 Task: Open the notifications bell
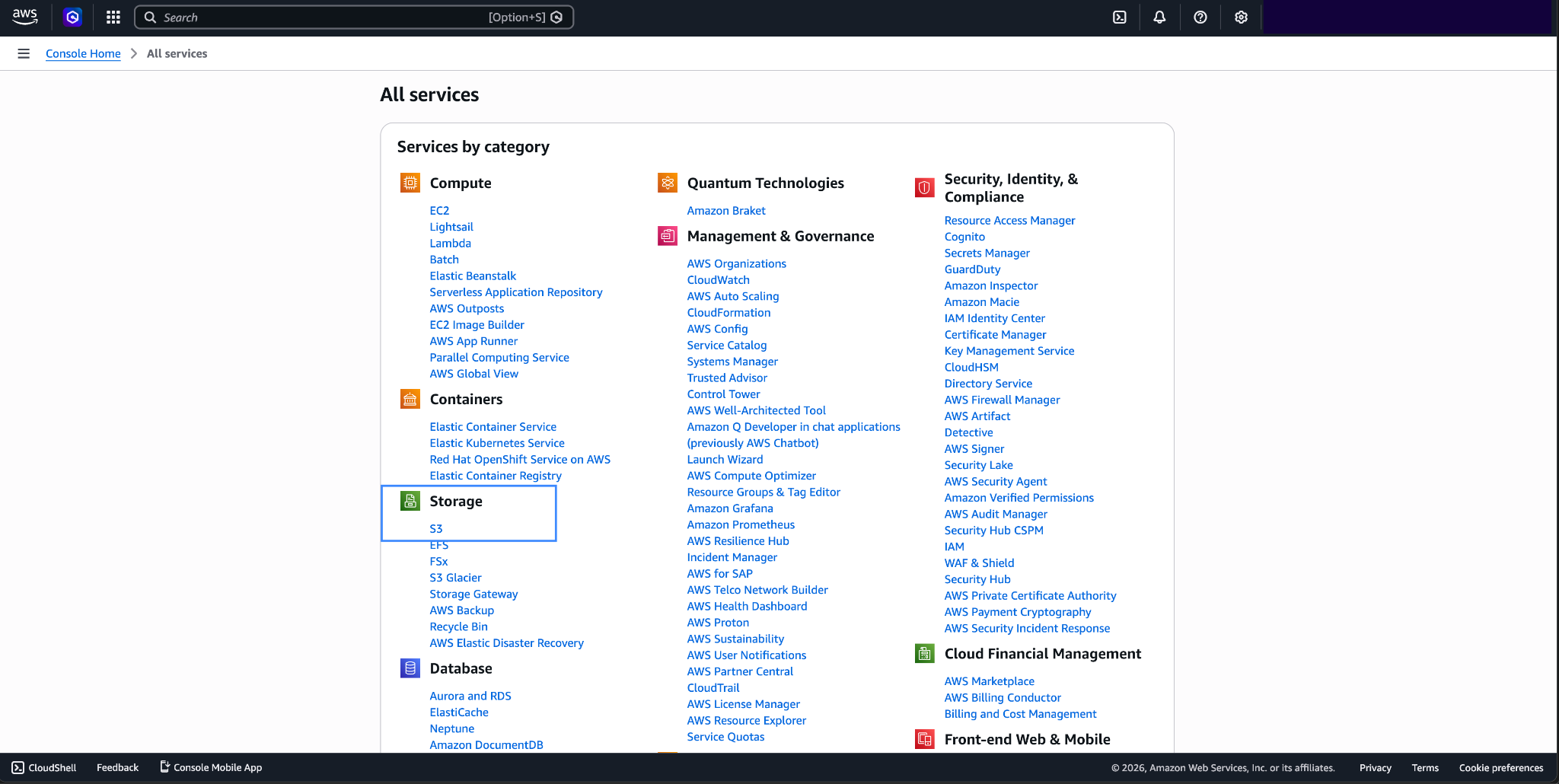click(x=1159, y=17)
